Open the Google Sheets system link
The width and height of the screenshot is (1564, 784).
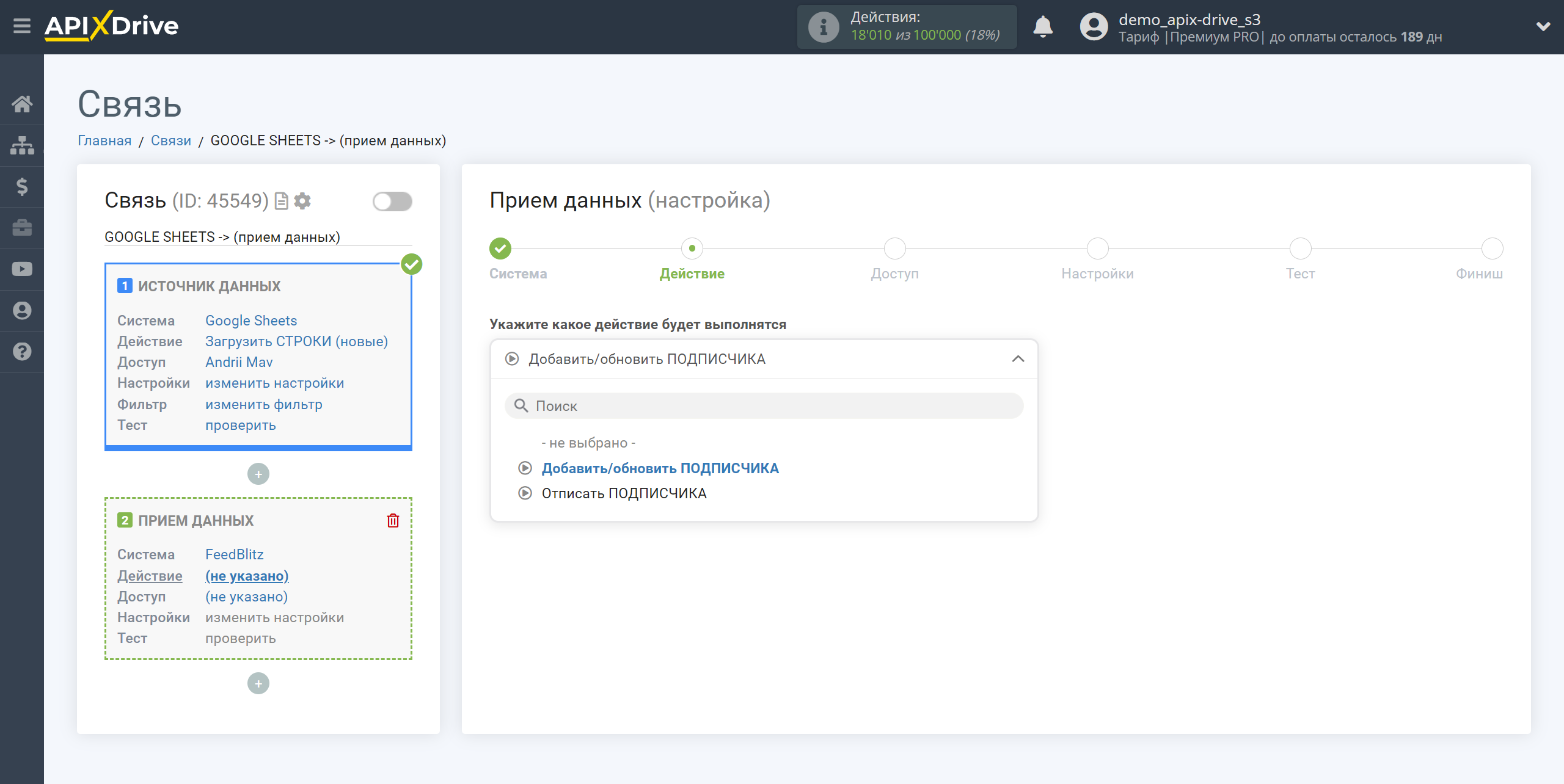(251, 321)
